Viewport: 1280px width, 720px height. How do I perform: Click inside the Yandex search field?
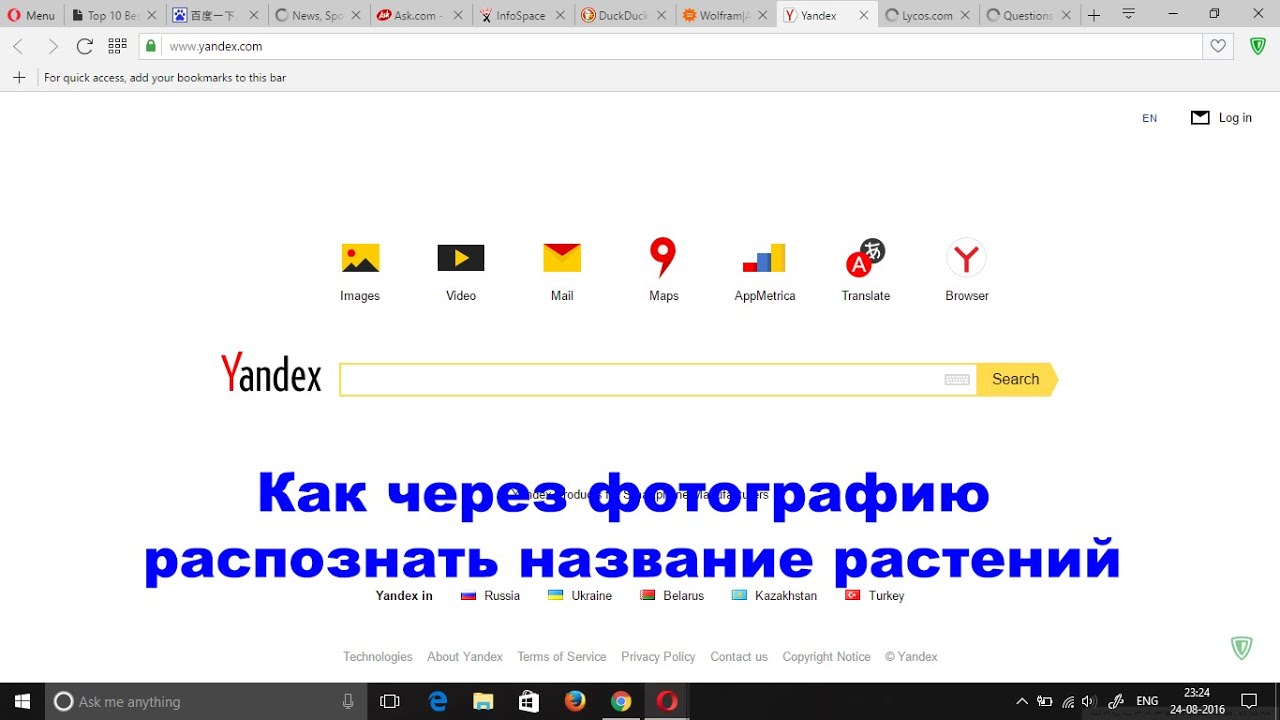640,380
